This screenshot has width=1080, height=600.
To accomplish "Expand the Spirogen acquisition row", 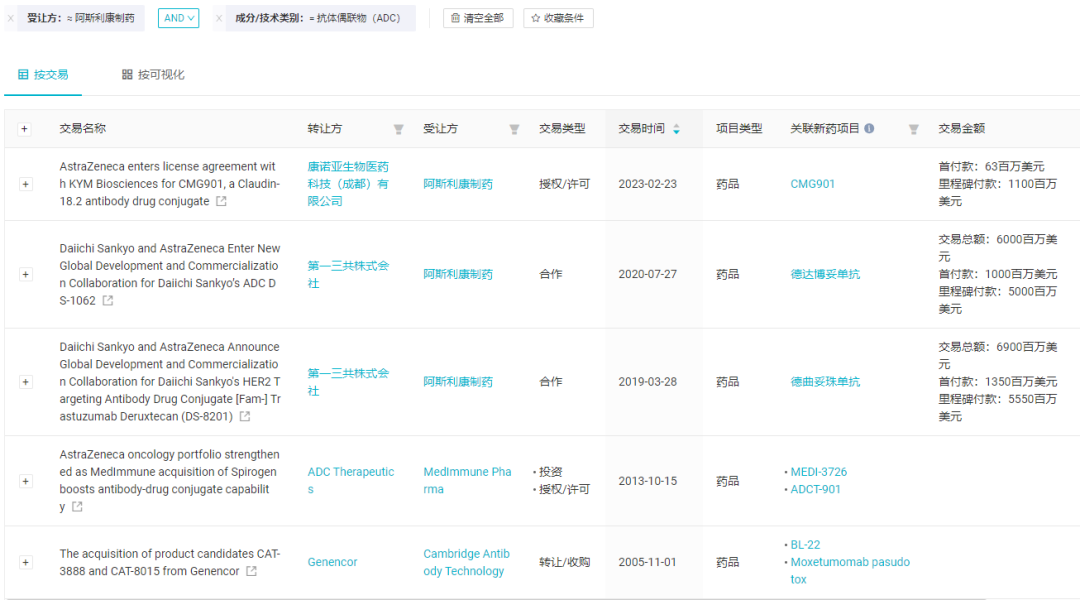I will tap(25, 481).
